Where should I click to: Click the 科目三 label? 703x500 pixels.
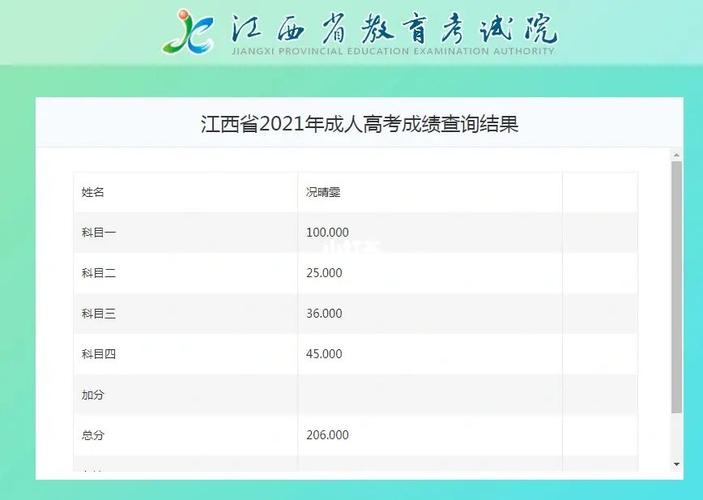click(99, 313)
